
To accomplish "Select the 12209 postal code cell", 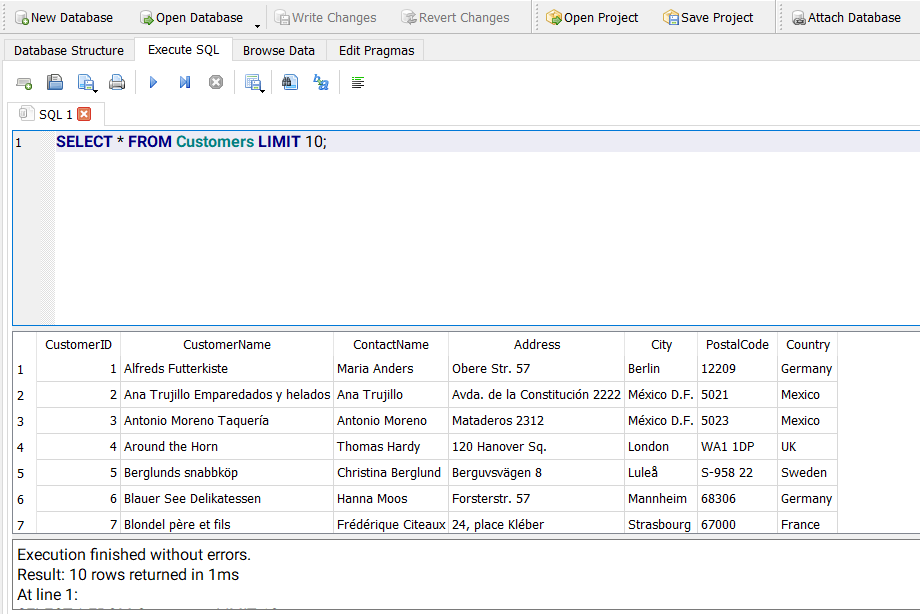I will 738,369.
